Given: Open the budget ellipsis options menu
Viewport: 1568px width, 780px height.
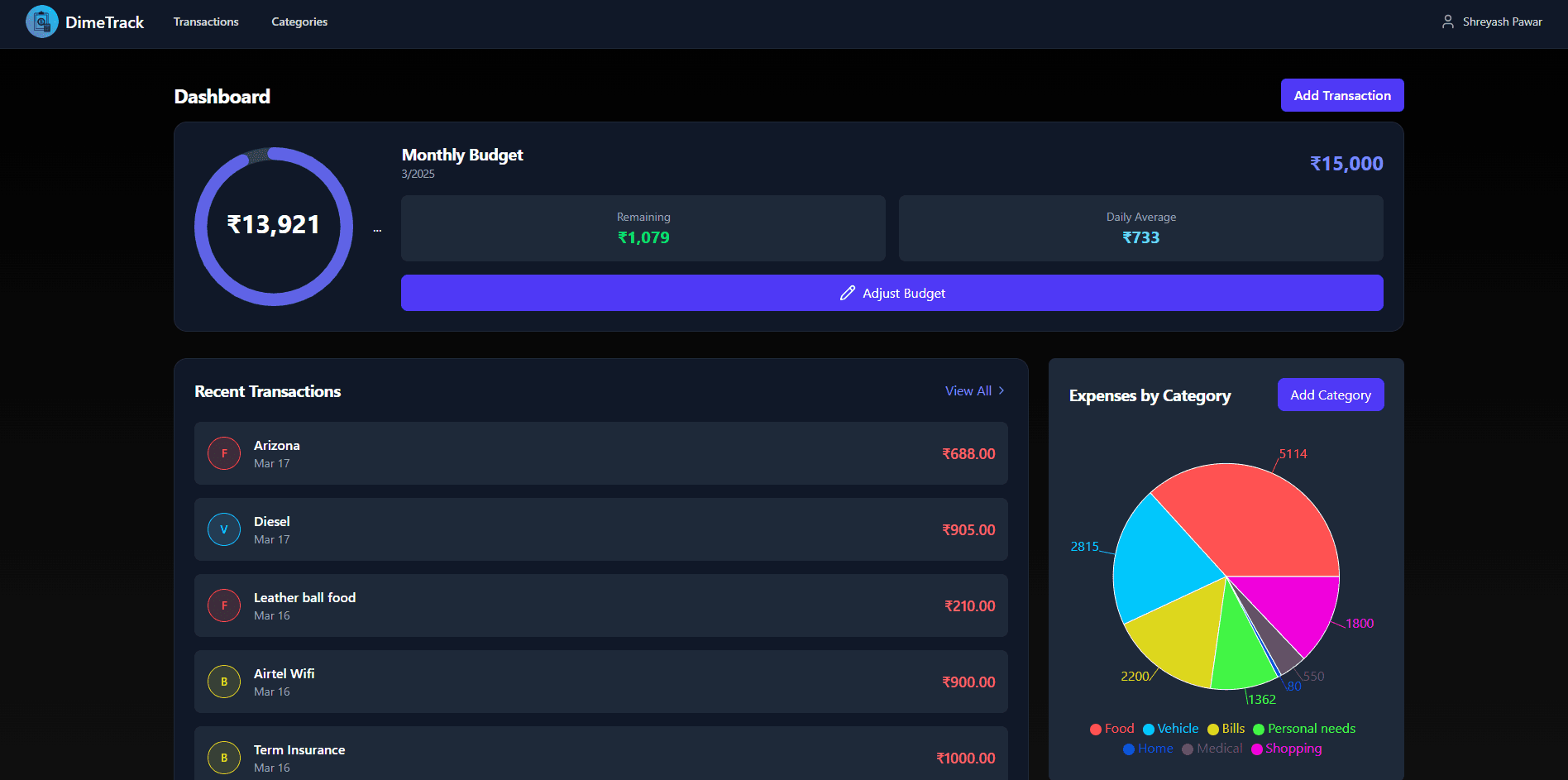Looking at the screenshot, I should [x=377, y=228].
